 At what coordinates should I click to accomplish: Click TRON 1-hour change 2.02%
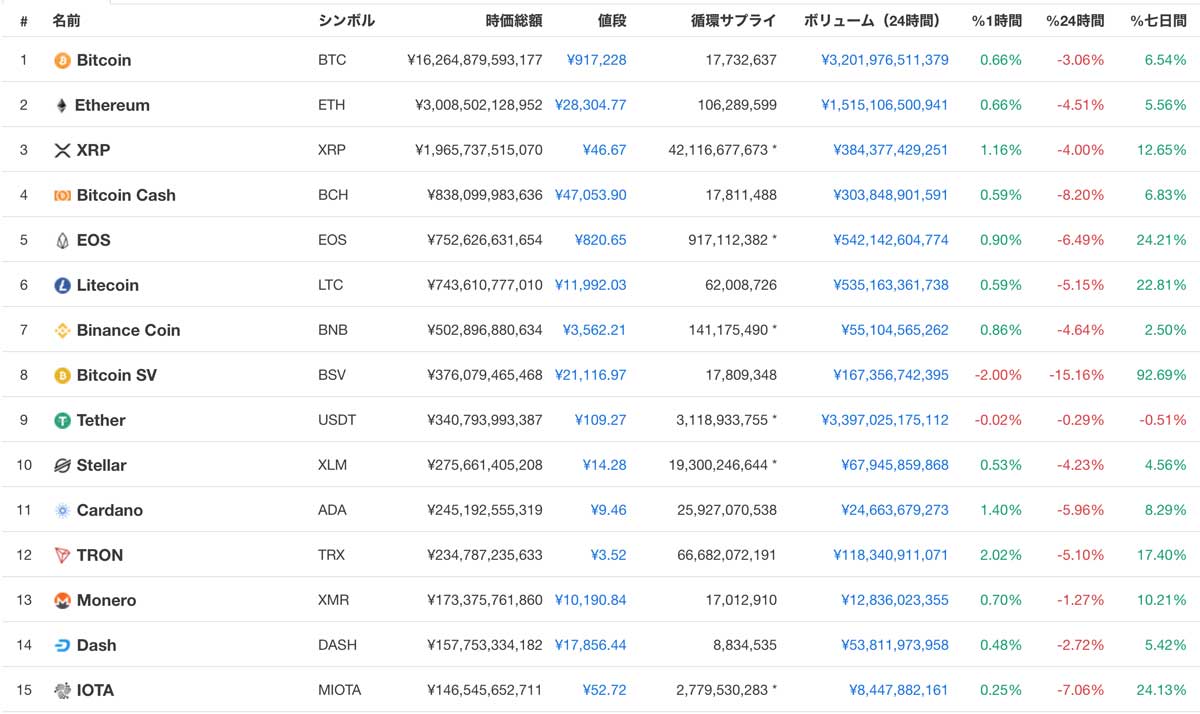(x=1001, y=555)
